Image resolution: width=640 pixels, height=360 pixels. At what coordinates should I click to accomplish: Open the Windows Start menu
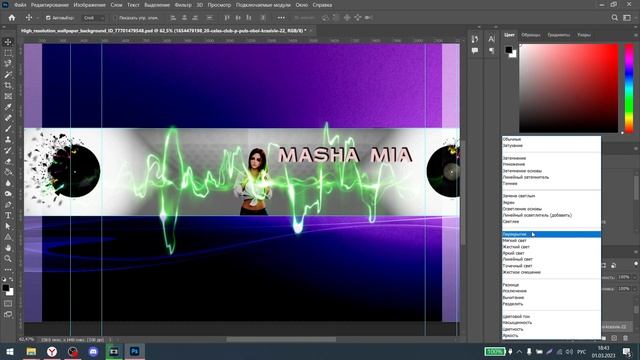[x=10, y=351]
